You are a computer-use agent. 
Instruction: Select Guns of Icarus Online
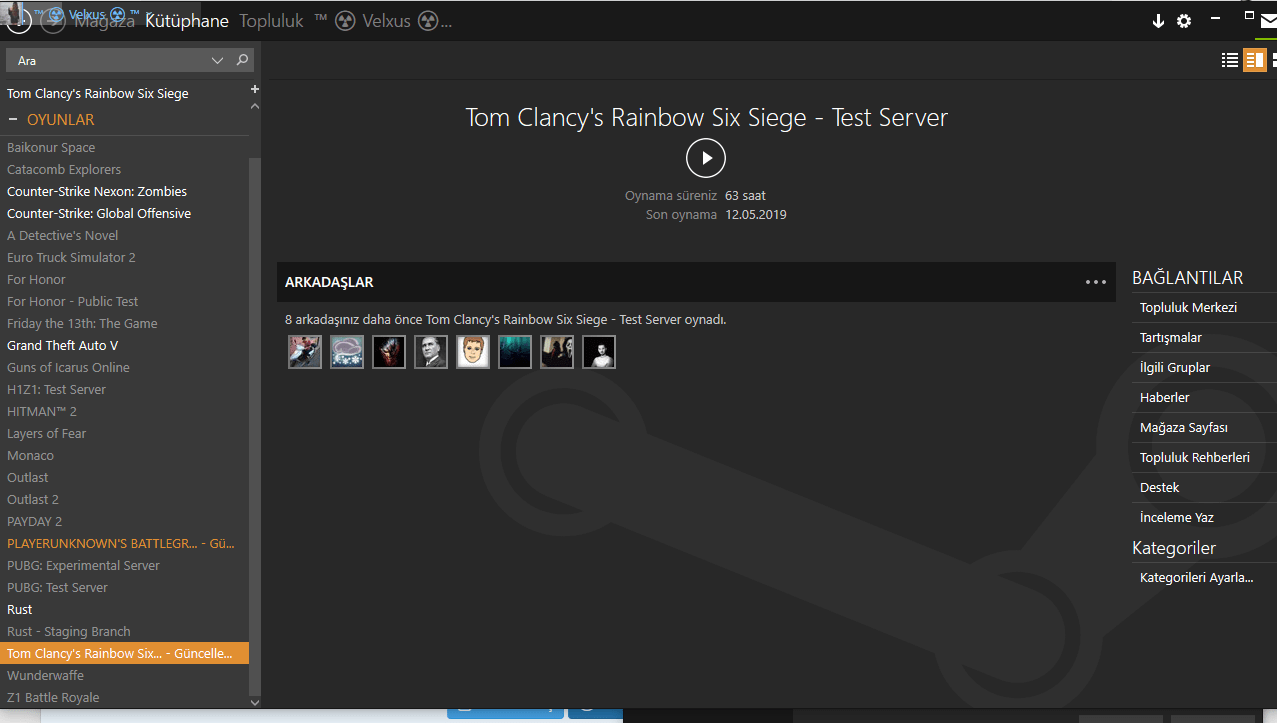pyautogui.click(x=124, y=367)
